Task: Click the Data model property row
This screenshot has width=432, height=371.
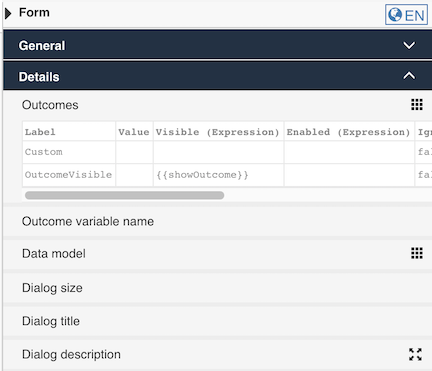Action: 217,254
